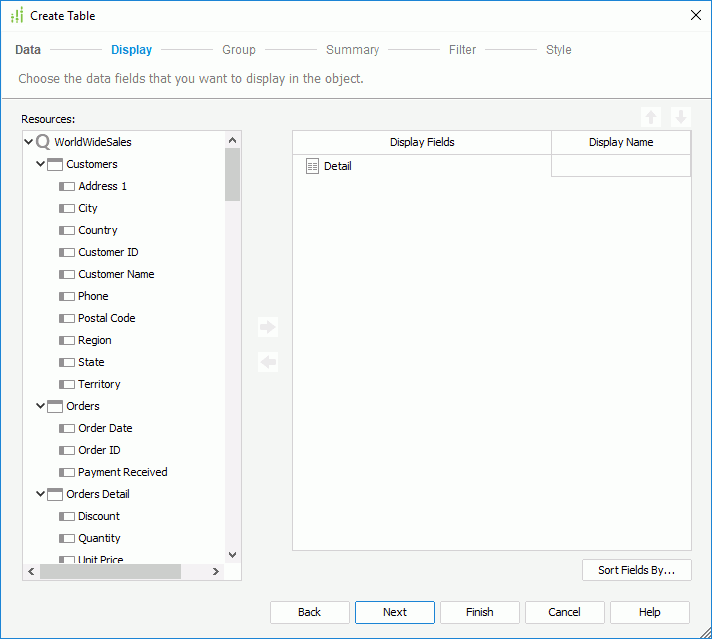Click the Display Name cell for Detail

pos(621,166)
